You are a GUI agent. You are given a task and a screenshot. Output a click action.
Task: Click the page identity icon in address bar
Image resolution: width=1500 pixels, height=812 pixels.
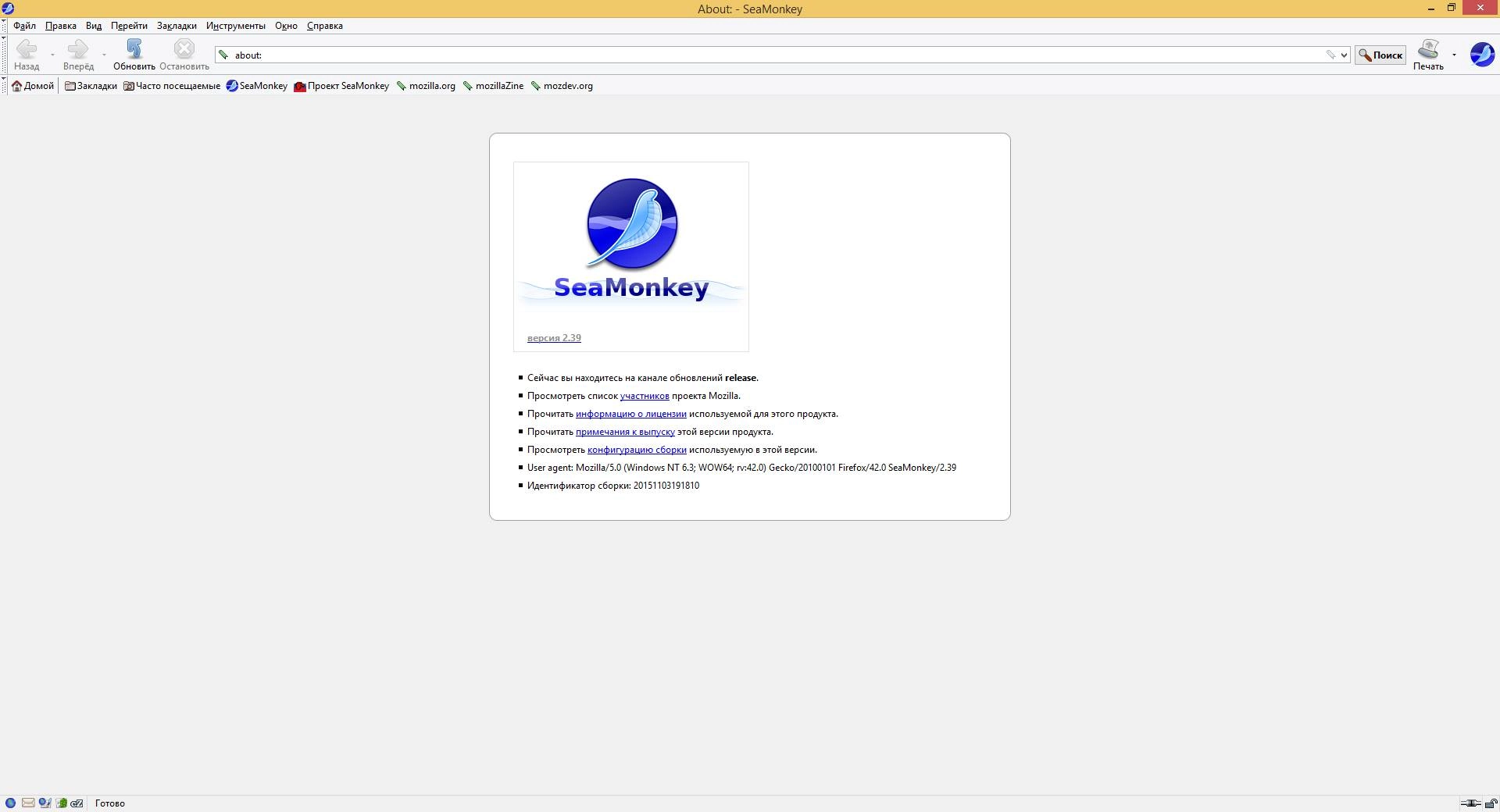223,55
